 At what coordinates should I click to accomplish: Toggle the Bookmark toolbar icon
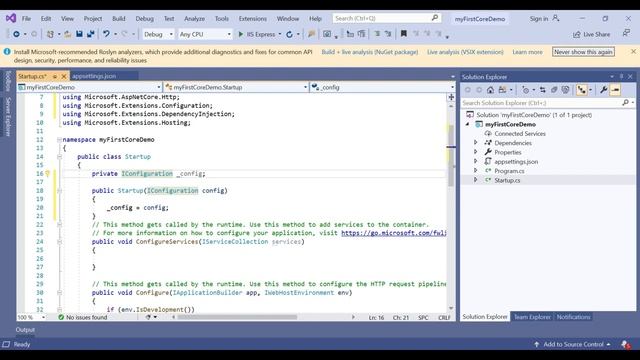404,34
